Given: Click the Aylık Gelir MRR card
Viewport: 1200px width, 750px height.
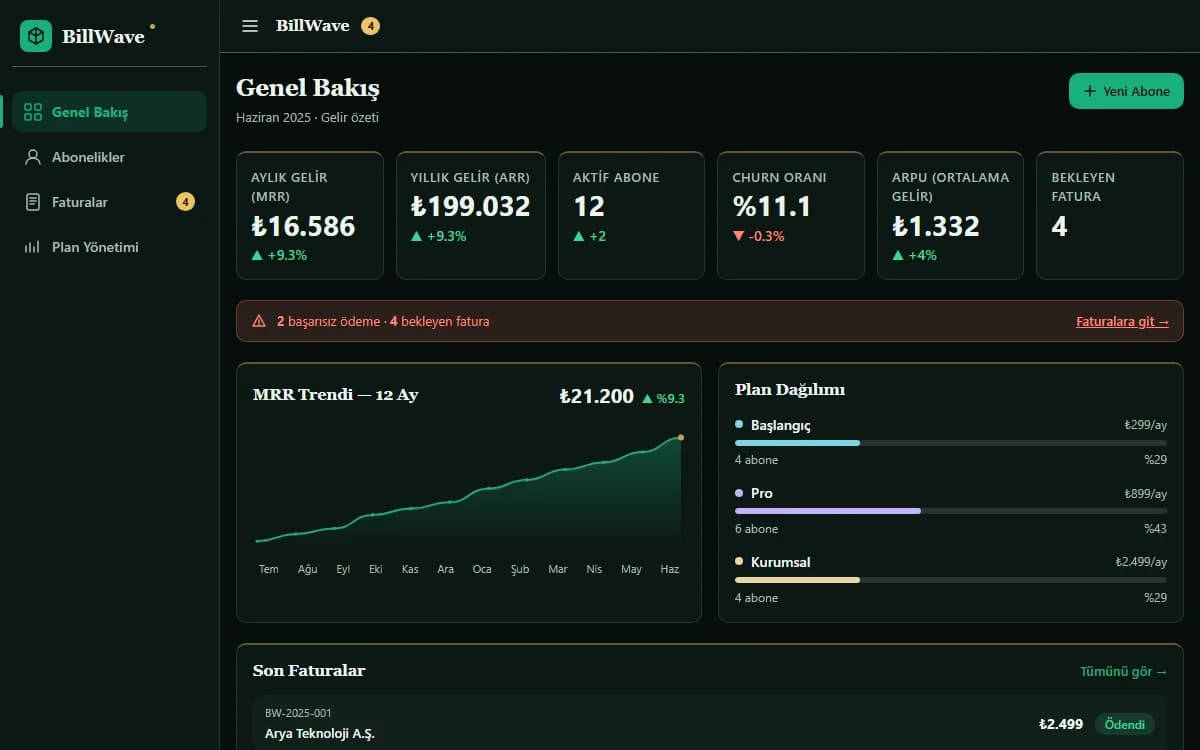Looking at the screenshot, I should point(310,215).
